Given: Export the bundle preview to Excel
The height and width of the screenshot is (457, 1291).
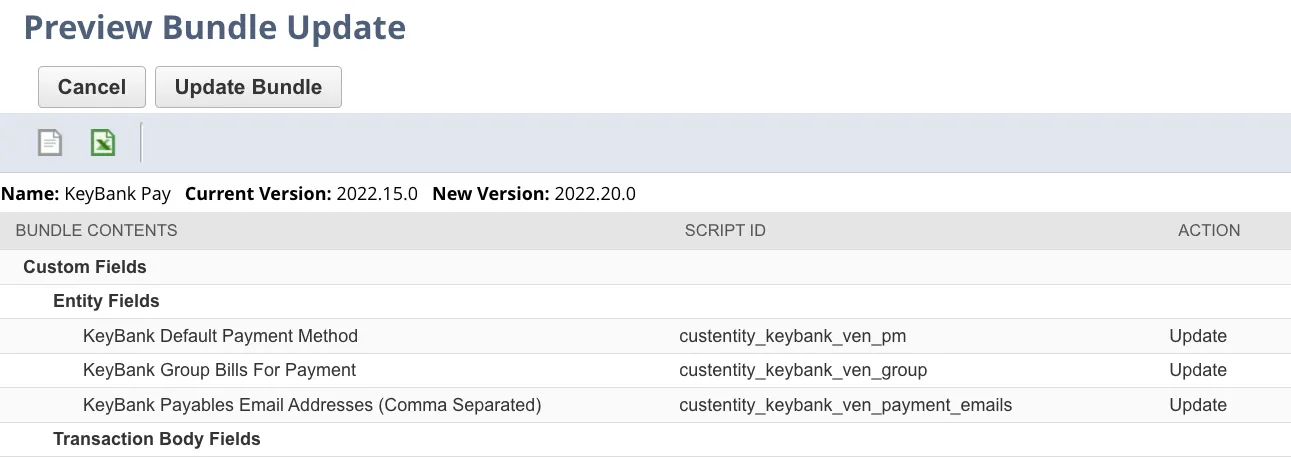Looking at the screenshot, I should (103, 143).
